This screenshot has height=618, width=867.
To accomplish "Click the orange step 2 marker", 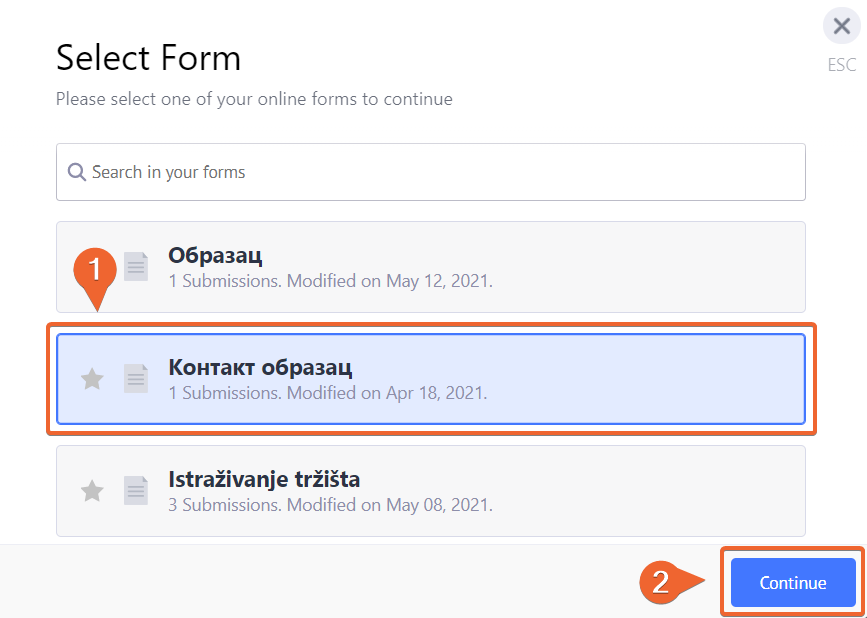I will (662, 582).
